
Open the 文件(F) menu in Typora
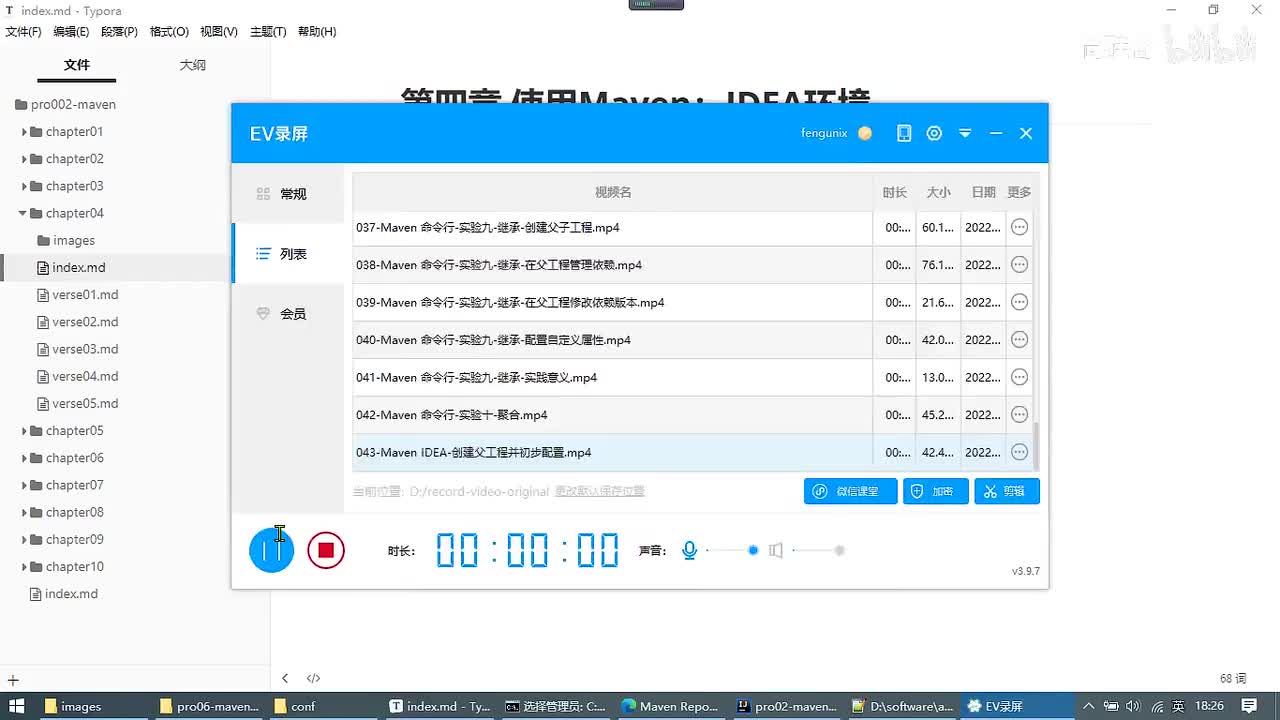coord(23,32)
